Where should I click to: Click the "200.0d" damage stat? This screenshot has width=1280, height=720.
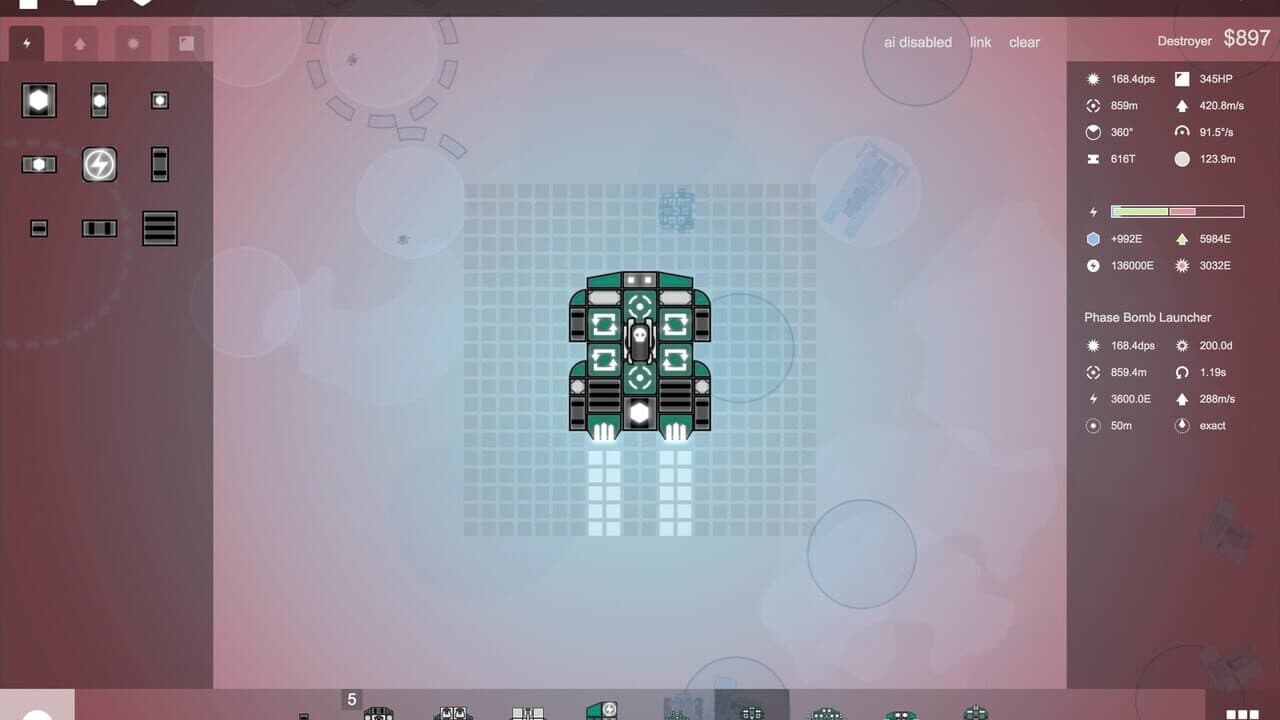pos(1216,345)
